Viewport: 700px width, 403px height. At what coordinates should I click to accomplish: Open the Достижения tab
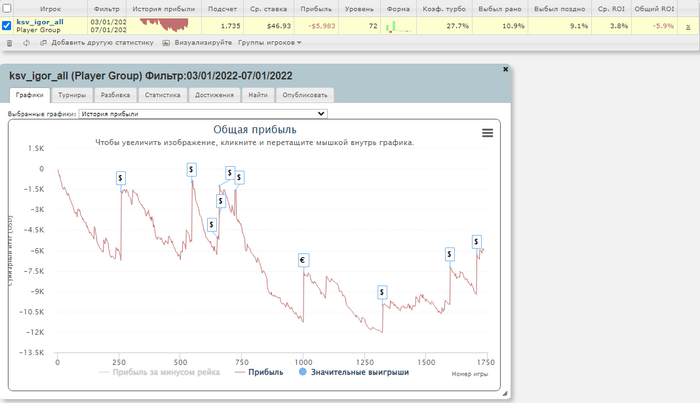(x=214, y=95)
